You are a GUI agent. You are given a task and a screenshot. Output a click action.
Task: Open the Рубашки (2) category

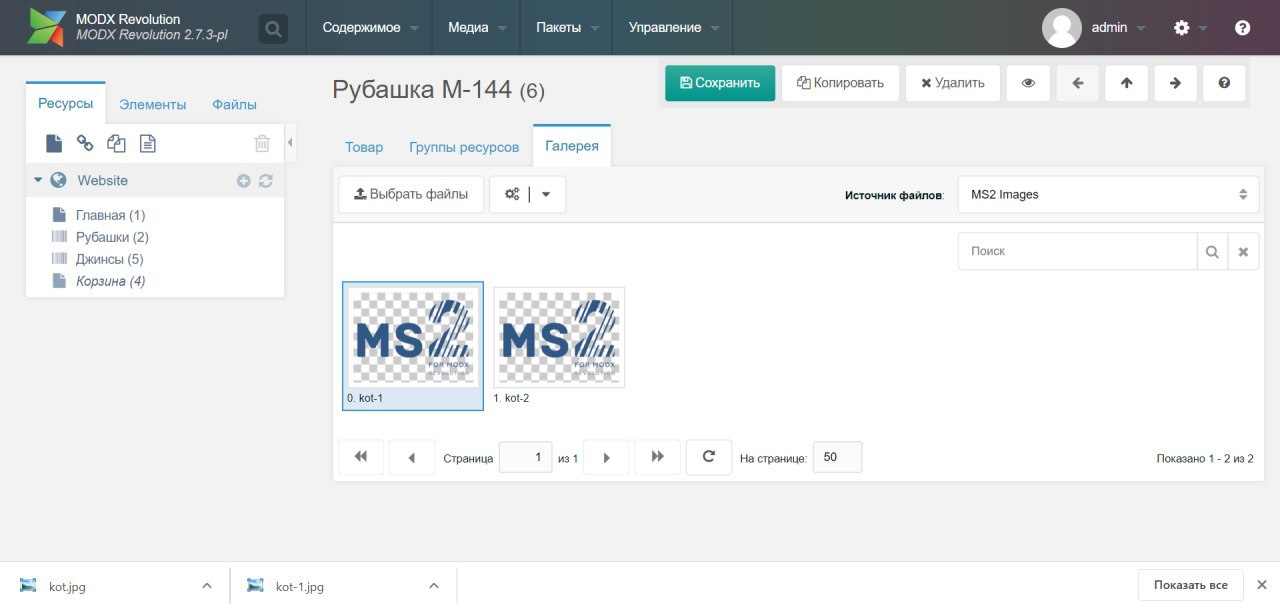[x=112, y=237]
